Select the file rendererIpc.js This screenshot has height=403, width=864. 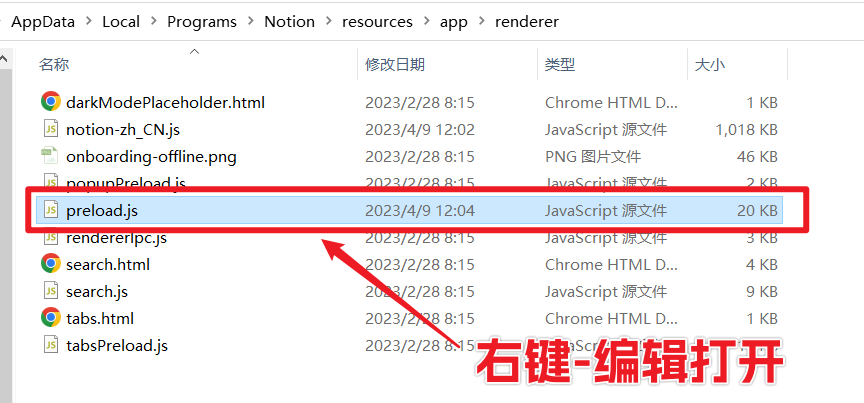pyautogui.click(x=116, y=238)
